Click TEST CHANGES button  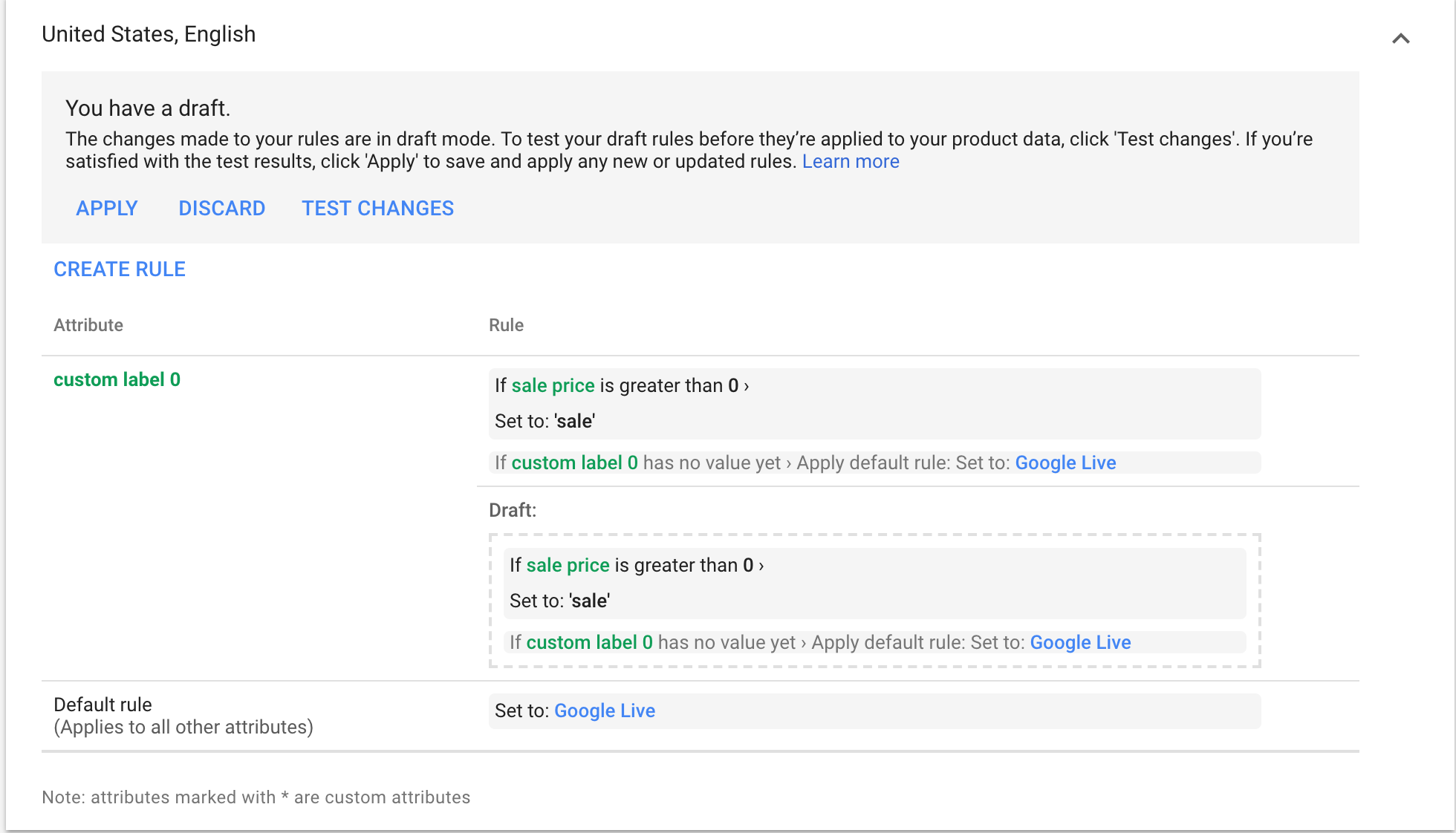377,209
